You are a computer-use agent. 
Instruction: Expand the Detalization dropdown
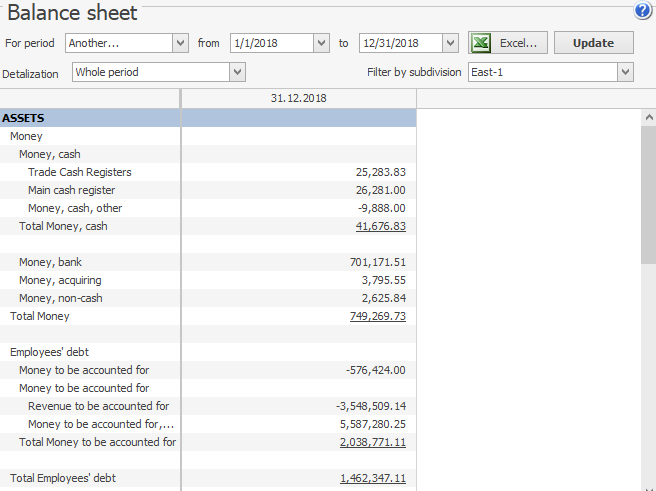pos(237,72)
